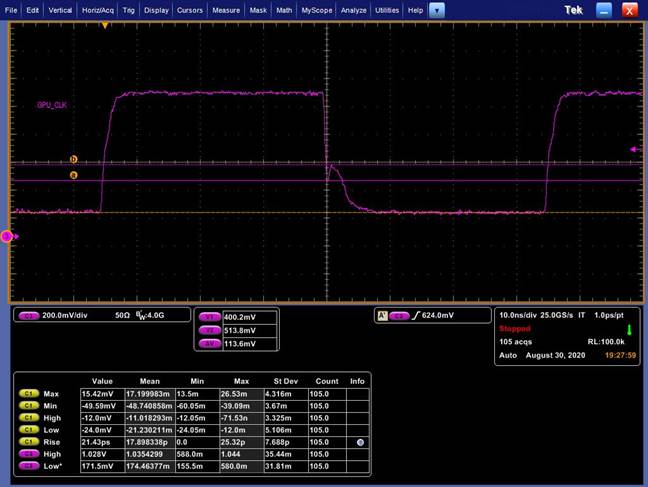Click the C1 badge in Min measurement row
The height and width of the screenshot is (487, 648).
click(29, 406)
